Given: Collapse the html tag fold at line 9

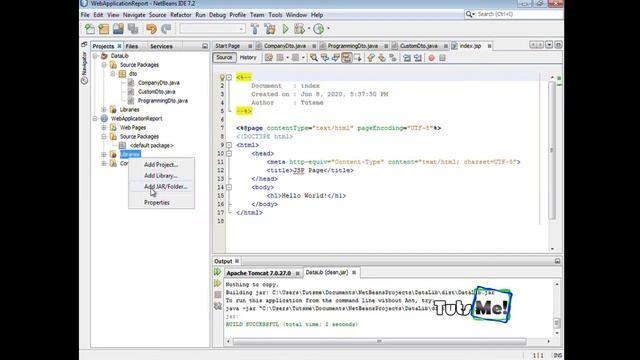Looking at the screenshot, I should pyautogui.click(x=229, y=145).
